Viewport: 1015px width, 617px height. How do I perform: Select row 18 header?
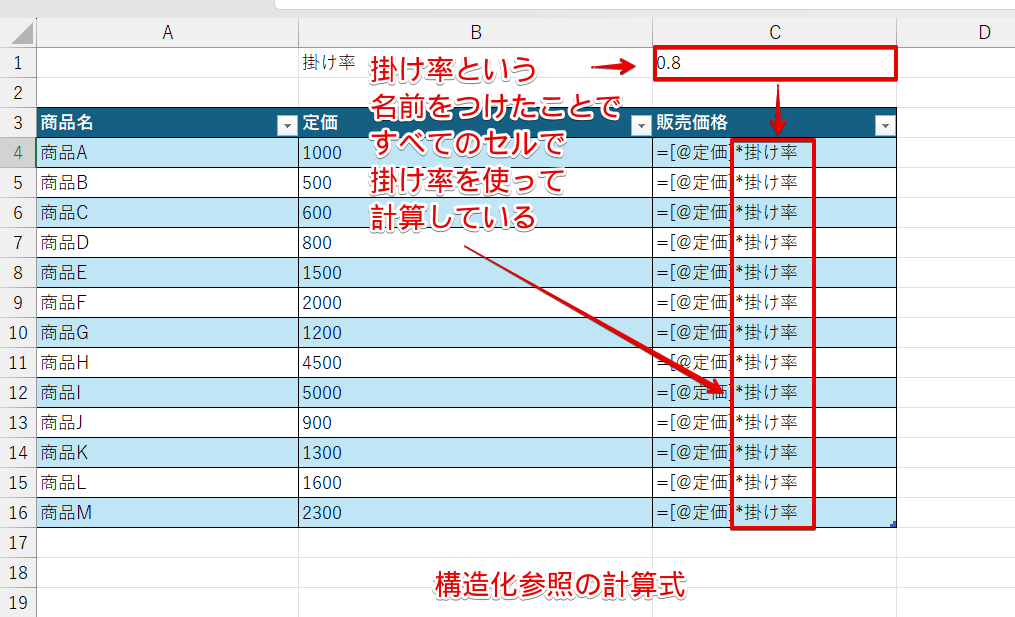point(18,573)
